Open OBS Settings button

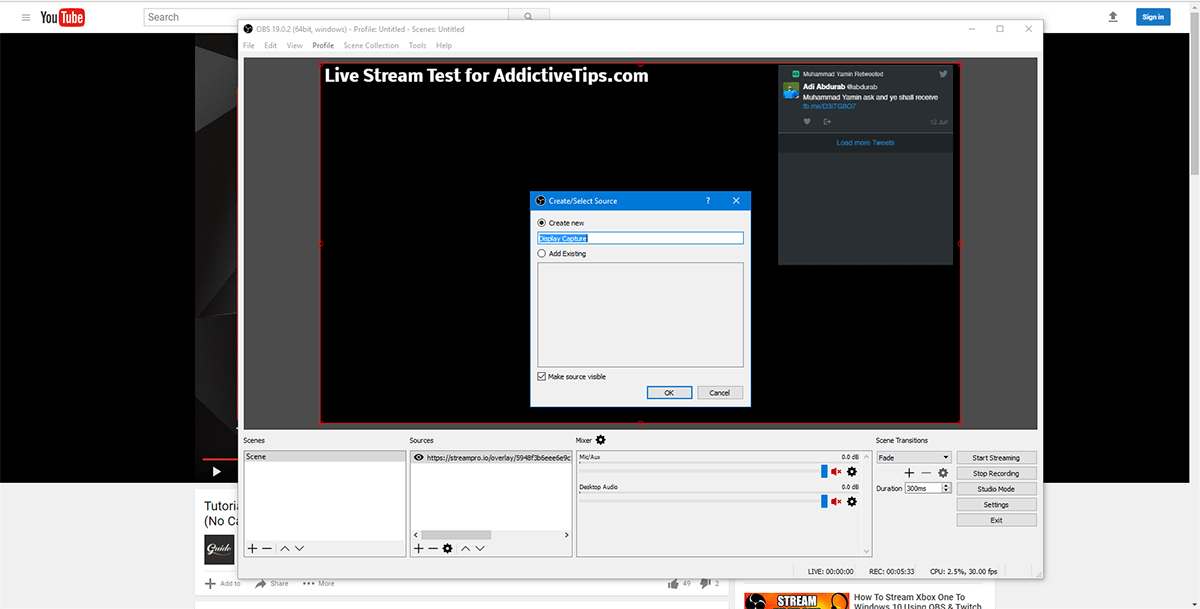point(996,505)
